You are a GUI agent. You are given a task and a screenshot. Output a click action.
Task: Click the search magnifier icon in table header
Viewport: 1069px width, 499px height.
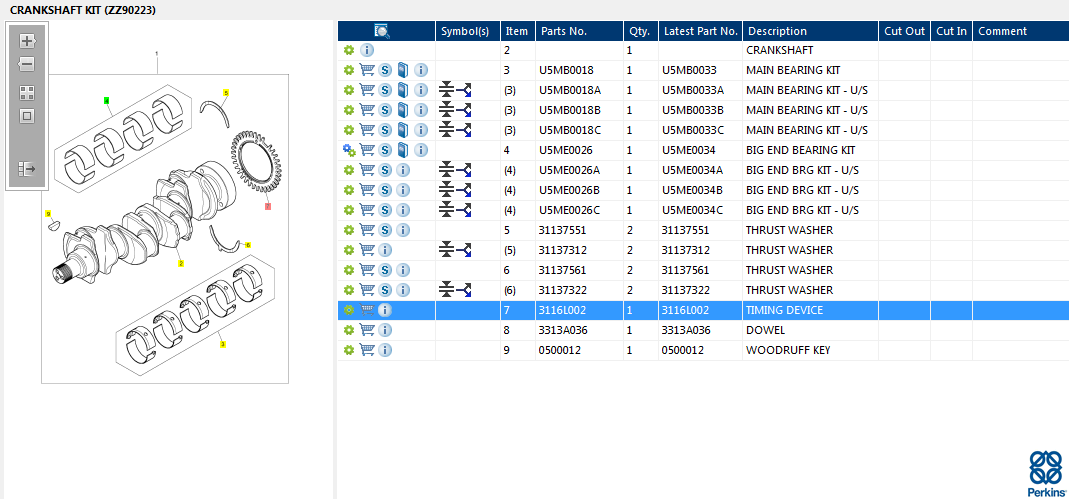tap(382, 31)
